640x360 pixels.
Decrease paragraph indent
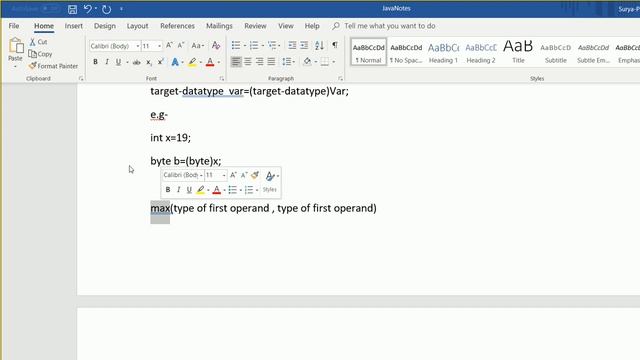(292, 45)
